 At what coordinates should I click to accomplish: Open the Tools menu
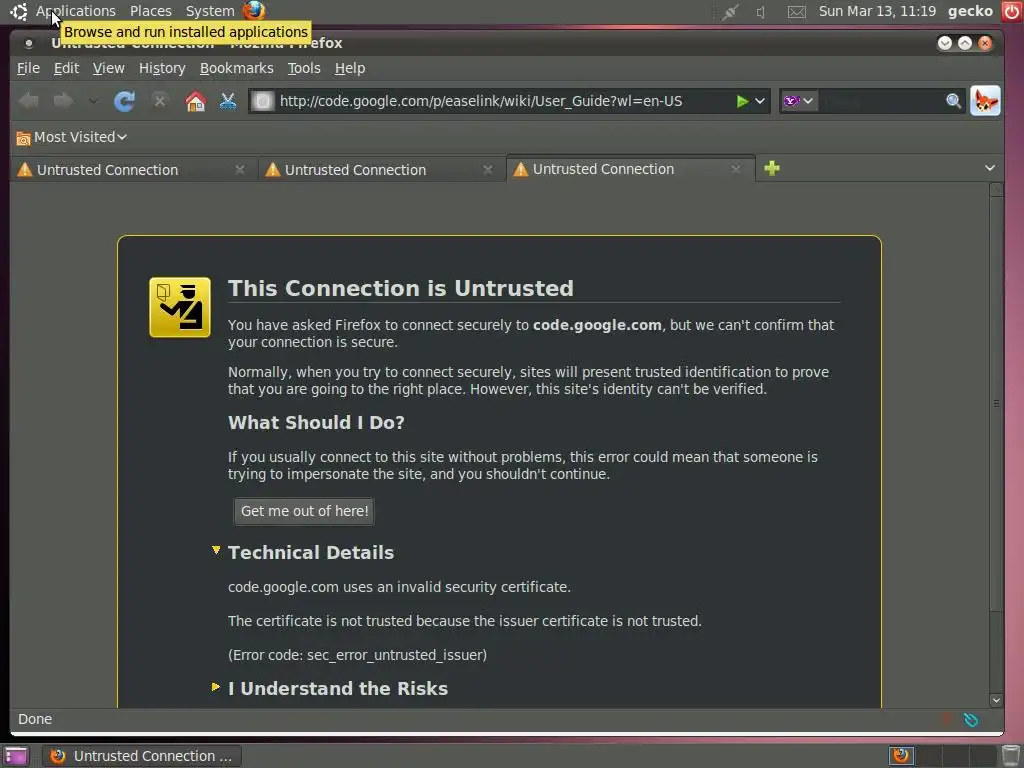click(x=304, y=68)
